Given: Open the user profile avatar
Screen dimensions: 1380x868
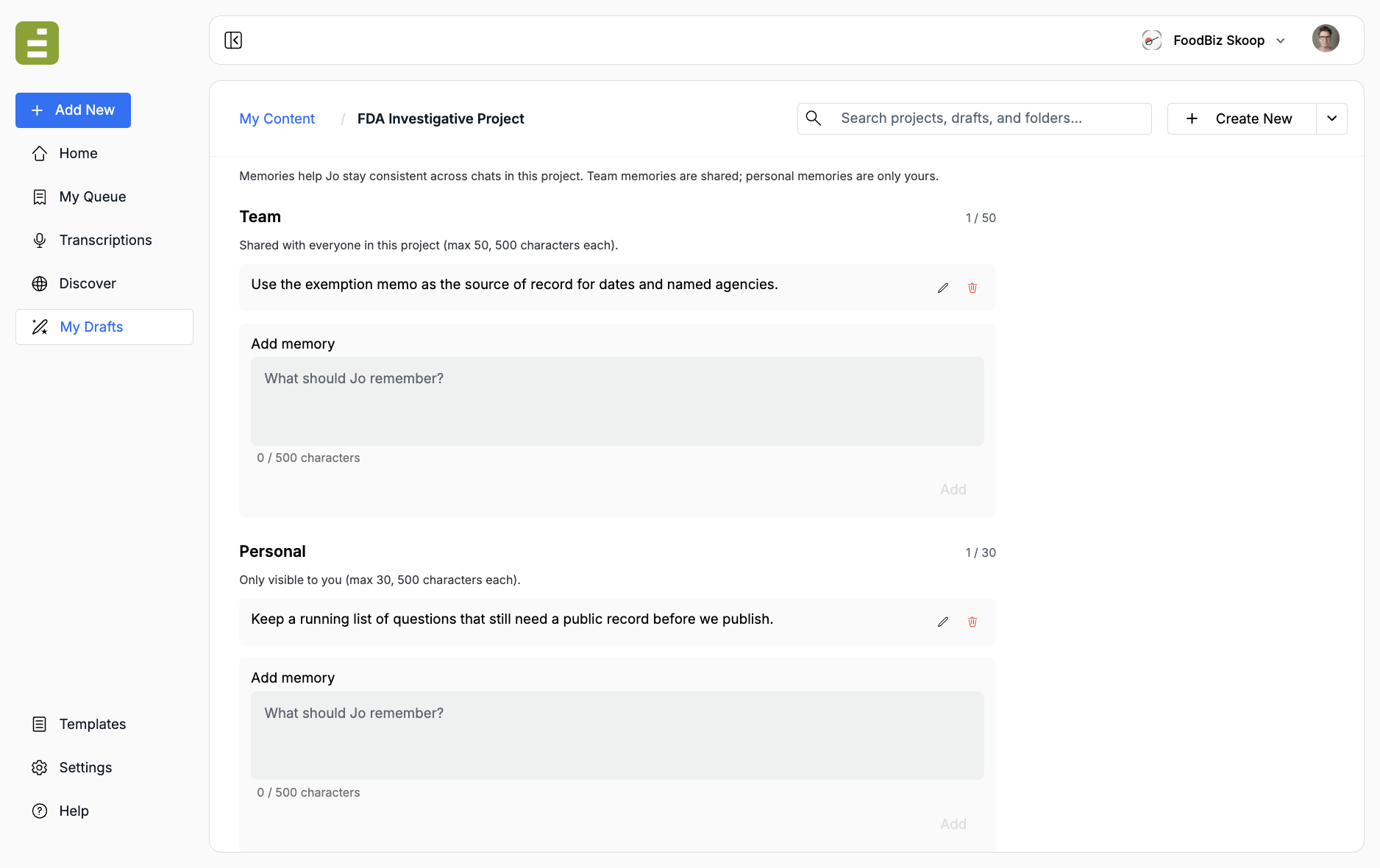Looking at the screenshot, I should 1326,39.
